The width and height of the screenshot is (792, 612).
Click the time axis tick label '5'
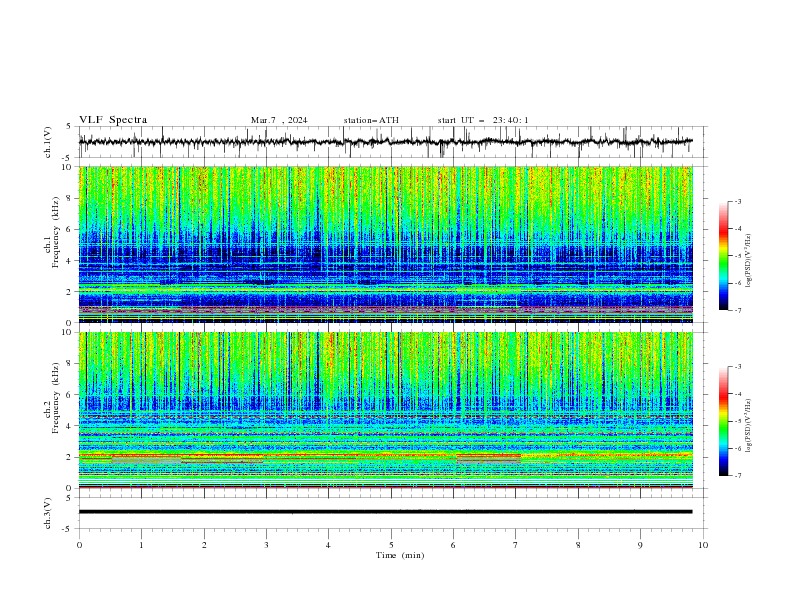coord(391,545)
